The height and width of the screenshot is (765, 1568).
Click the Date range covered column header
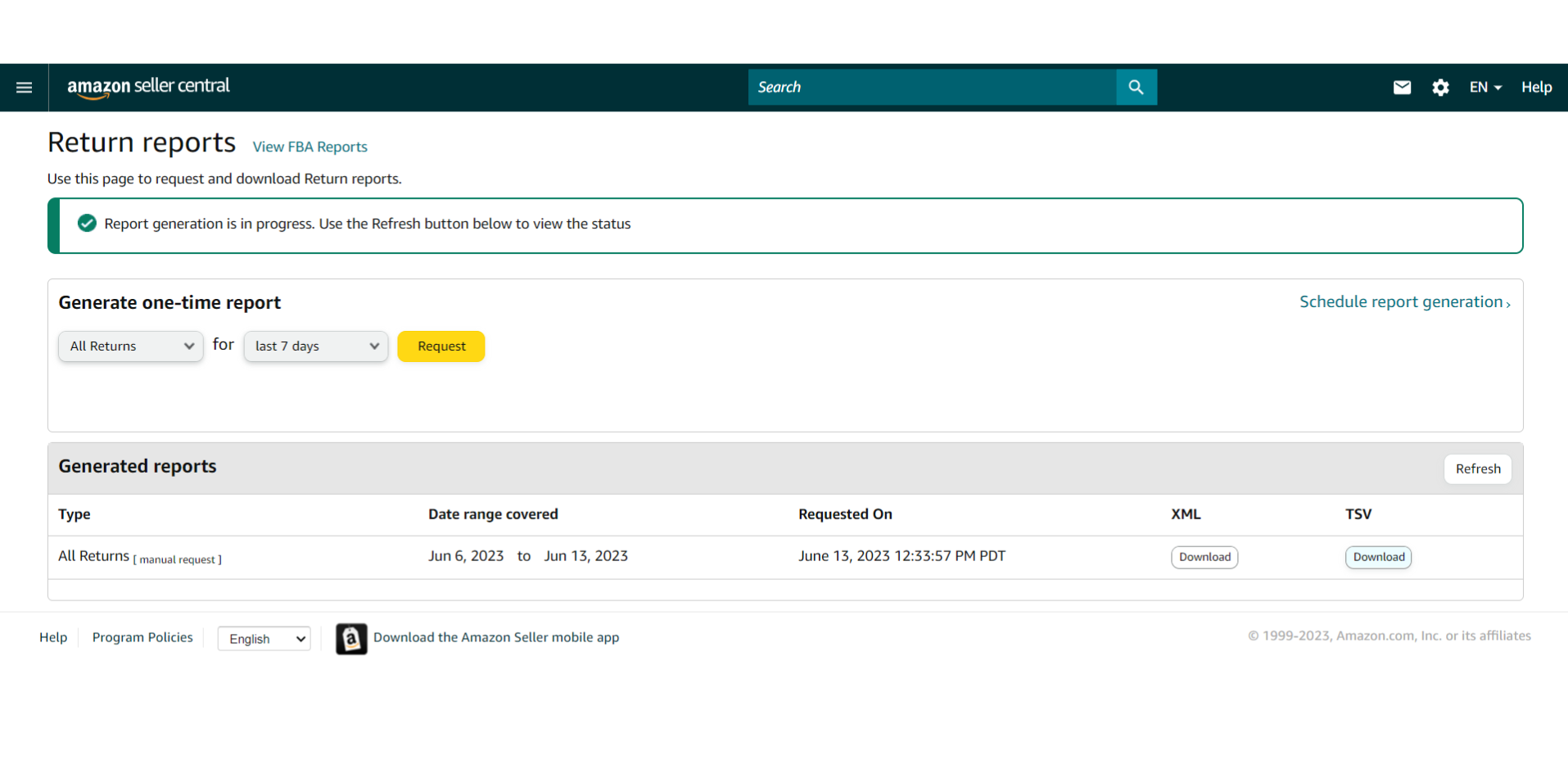[493, 514]
